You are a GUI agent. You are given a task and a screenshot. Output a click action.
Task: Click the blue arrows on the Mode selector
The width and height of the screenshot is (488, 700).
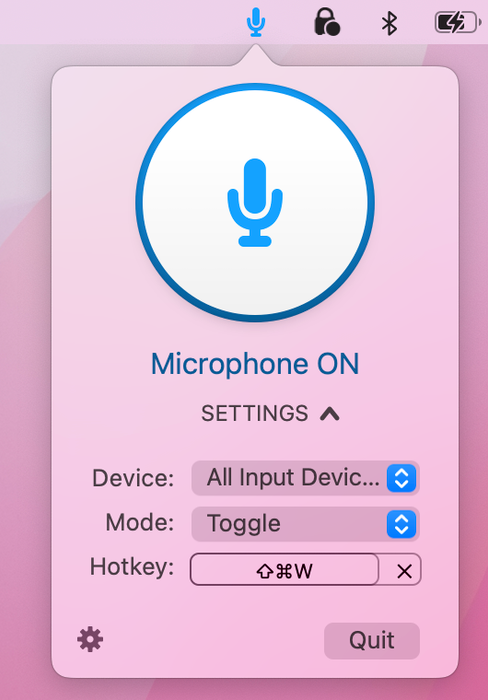[x=401, y=524]
